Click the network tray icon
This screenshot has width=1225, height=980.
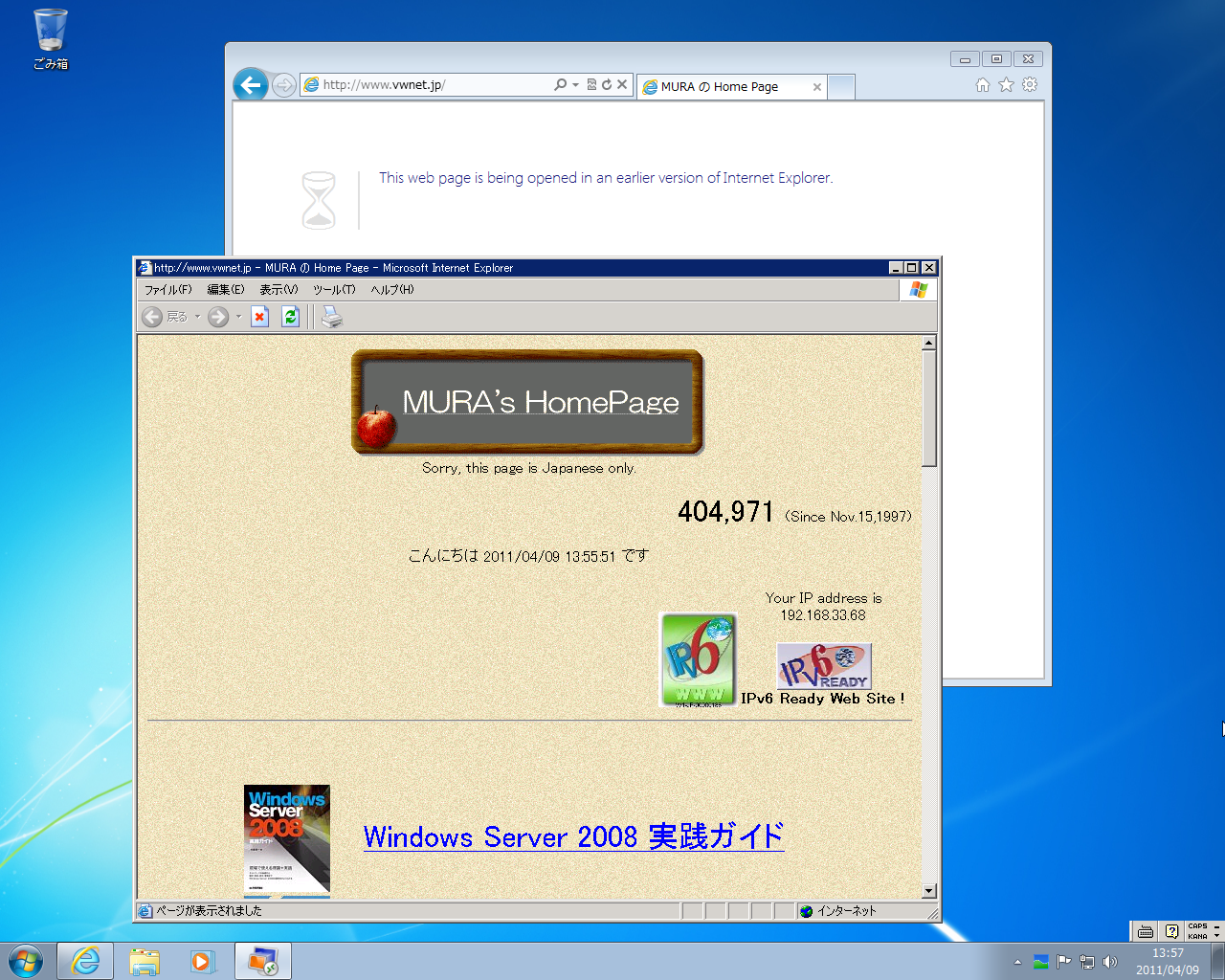[x=1086, y=962]
